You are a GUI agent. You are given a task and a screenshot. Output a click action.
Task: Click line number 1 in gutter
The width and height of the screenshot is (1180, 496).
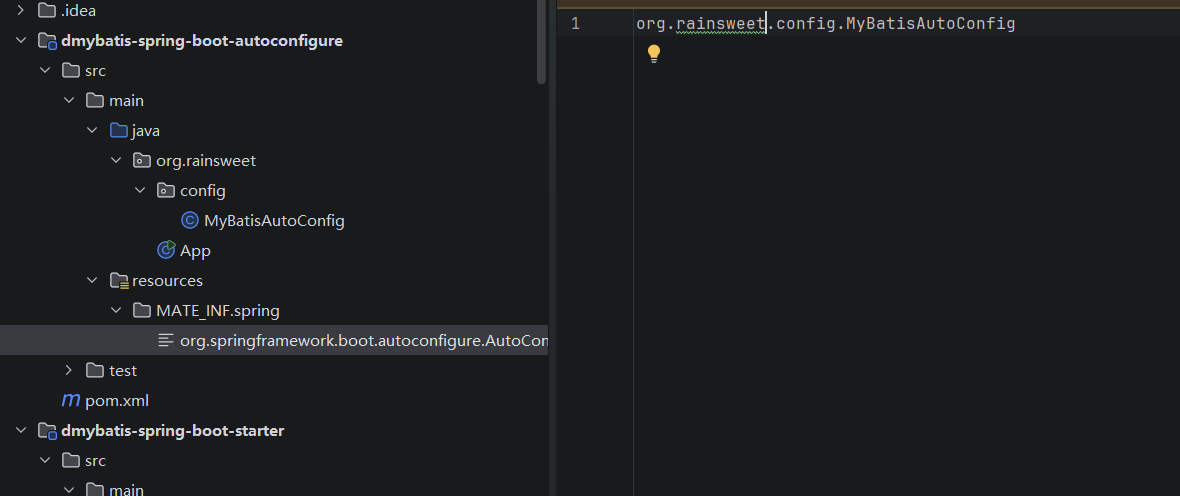click(575, 23)
